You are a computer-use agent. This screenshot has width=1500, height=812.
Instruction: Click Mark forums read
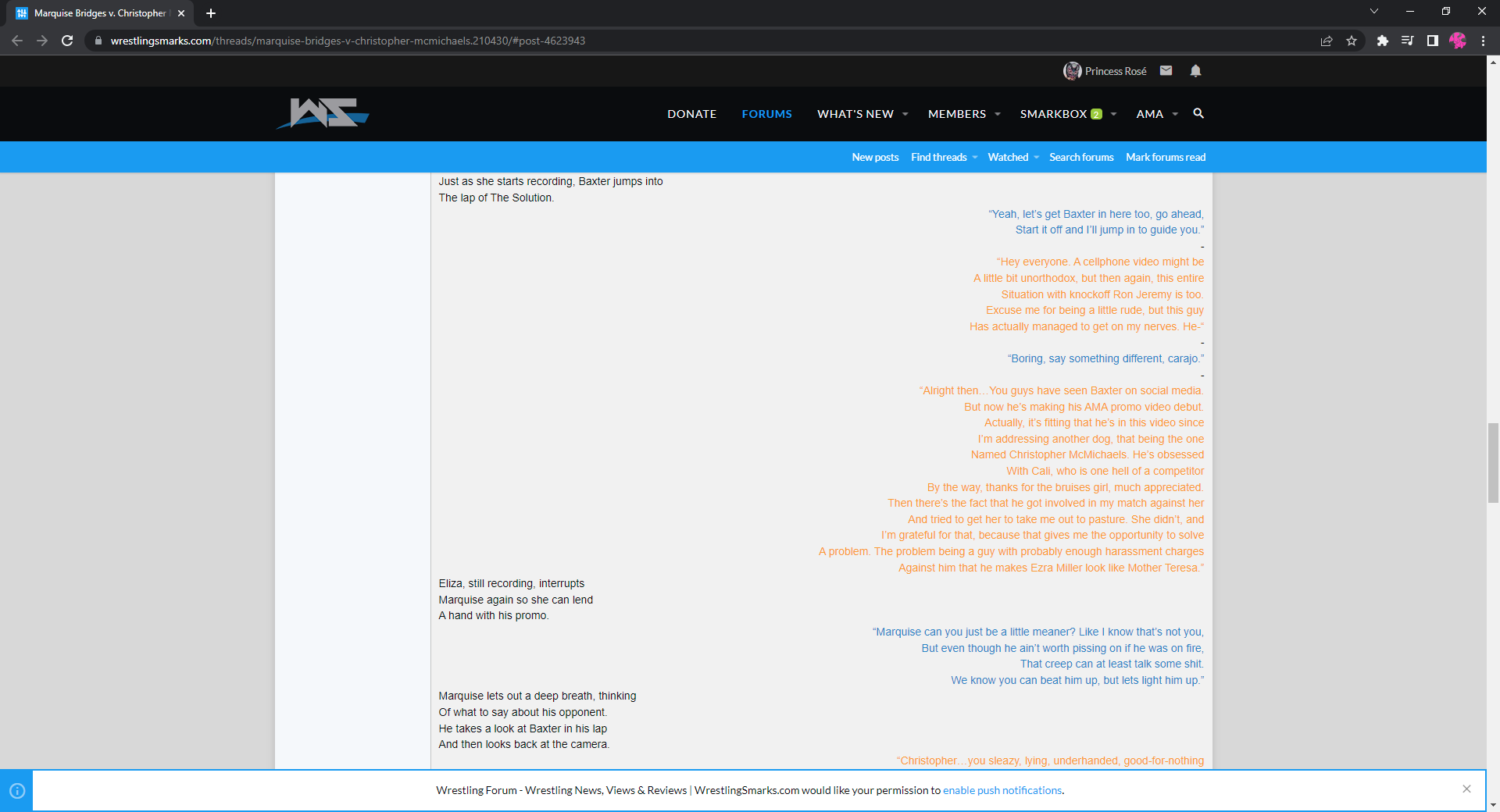[1165, 157]
